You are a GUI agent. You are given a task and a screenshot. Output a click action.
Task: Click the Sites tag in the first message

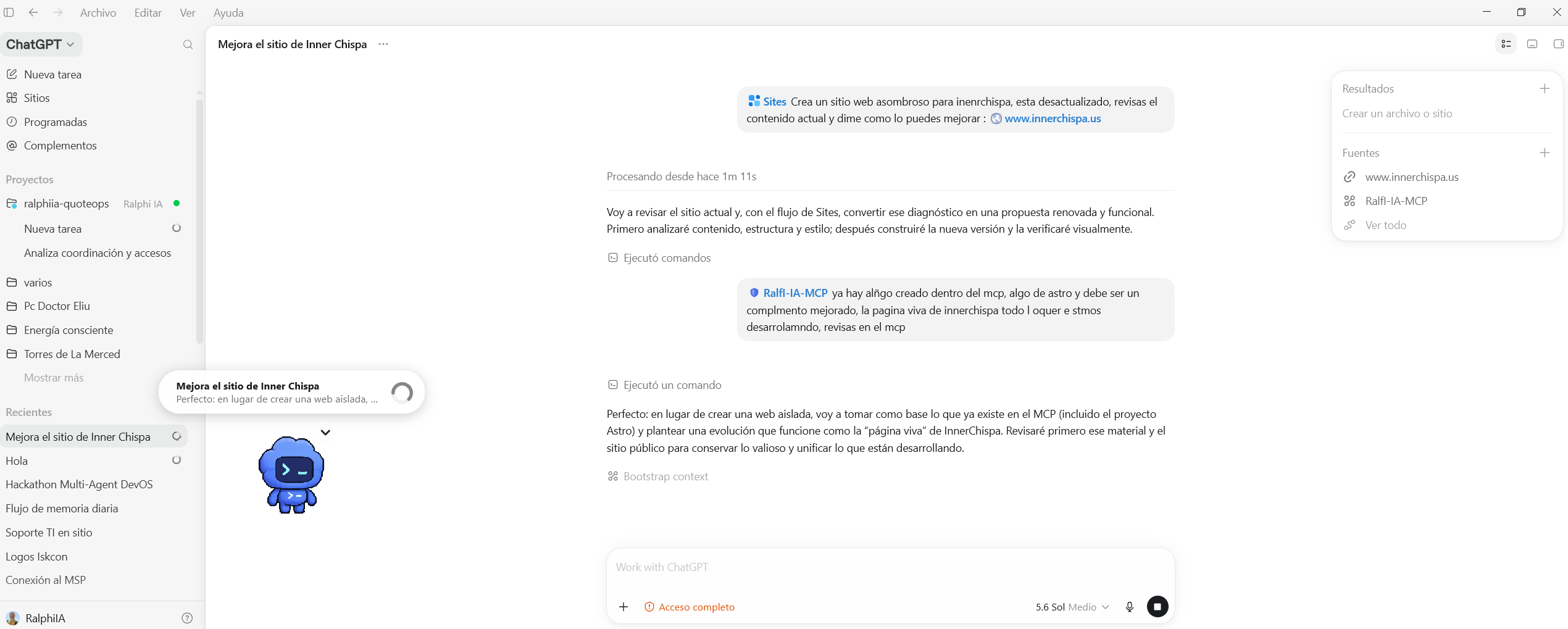(x=767, y=102)
